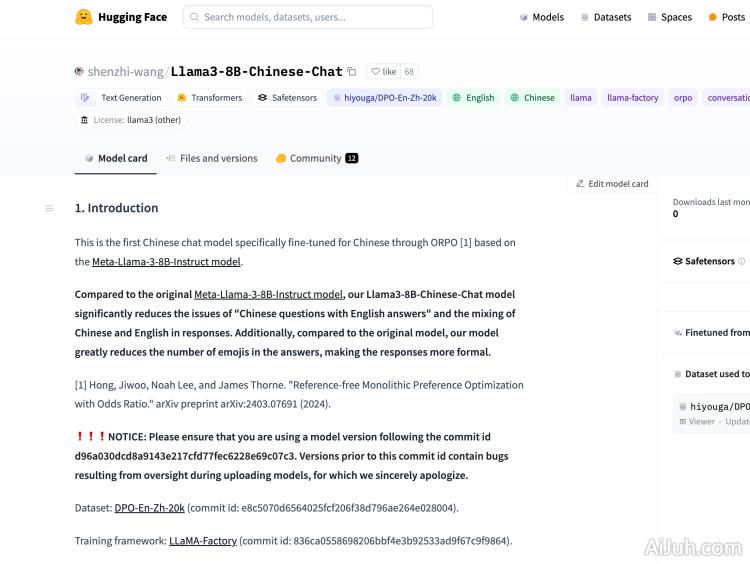Screen dimensions: 750x564
Task: Open Spaces in the top navigation
Action: [x=669, y=17]
